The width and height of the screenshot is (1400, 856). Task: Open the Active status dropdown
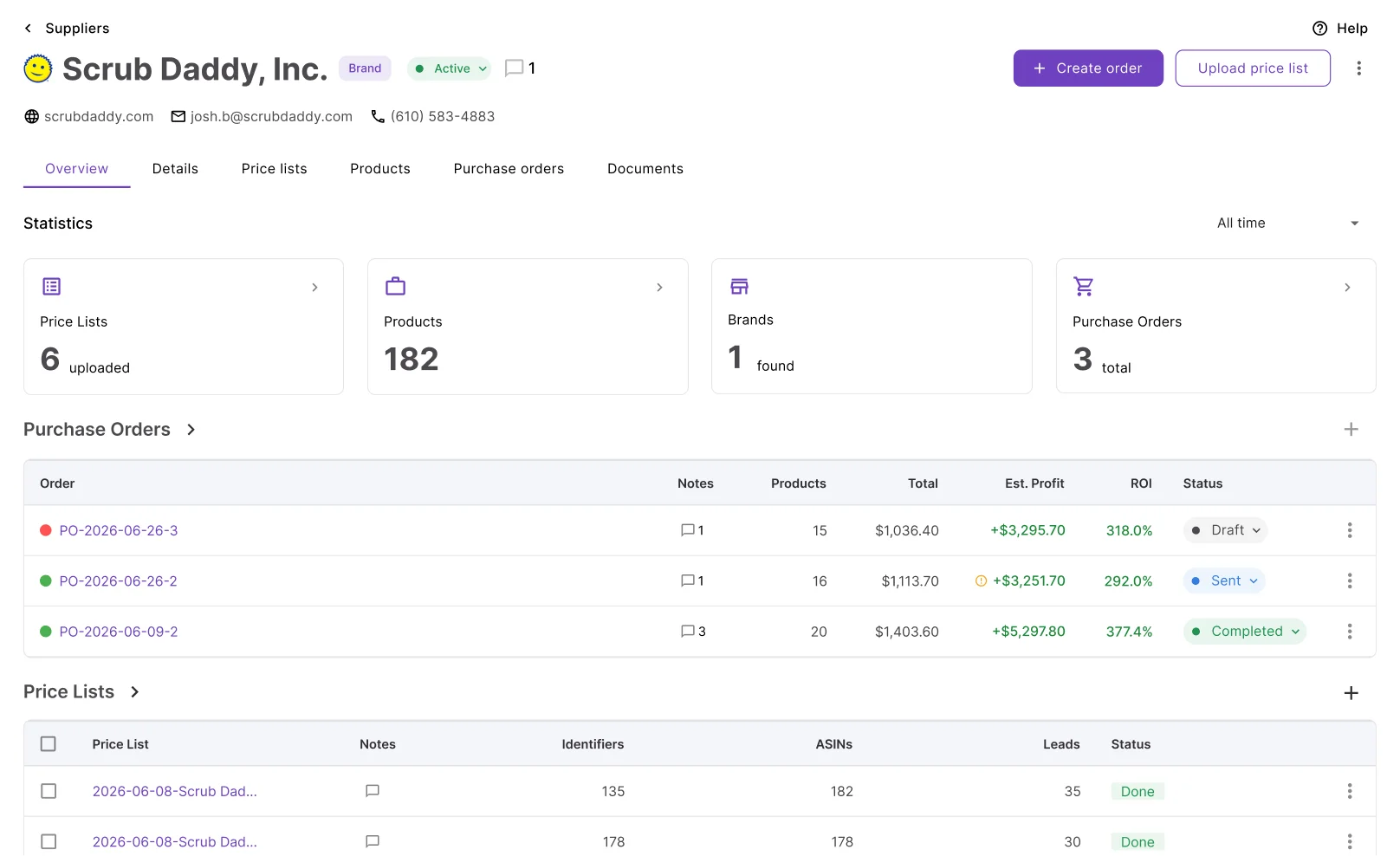449,68
